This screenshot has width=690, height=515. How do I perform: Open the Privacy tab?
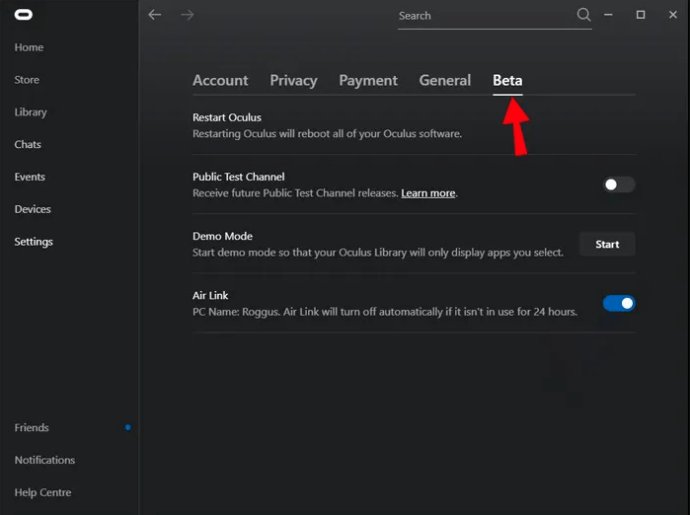[x=293, y=81]
